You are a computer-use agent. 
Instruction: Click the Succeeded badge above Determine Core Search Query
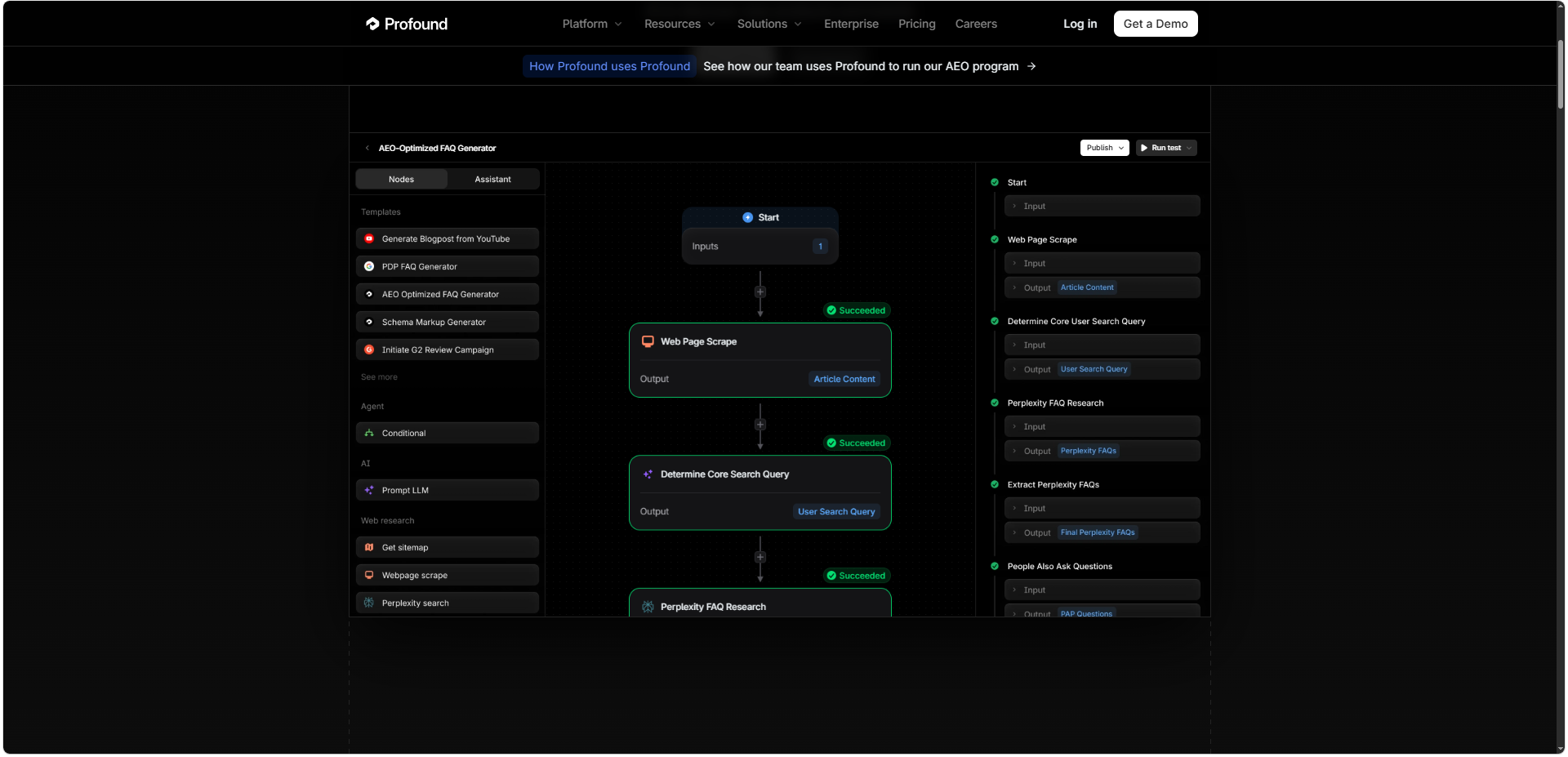pyautogui.click(x=856, y=443)
